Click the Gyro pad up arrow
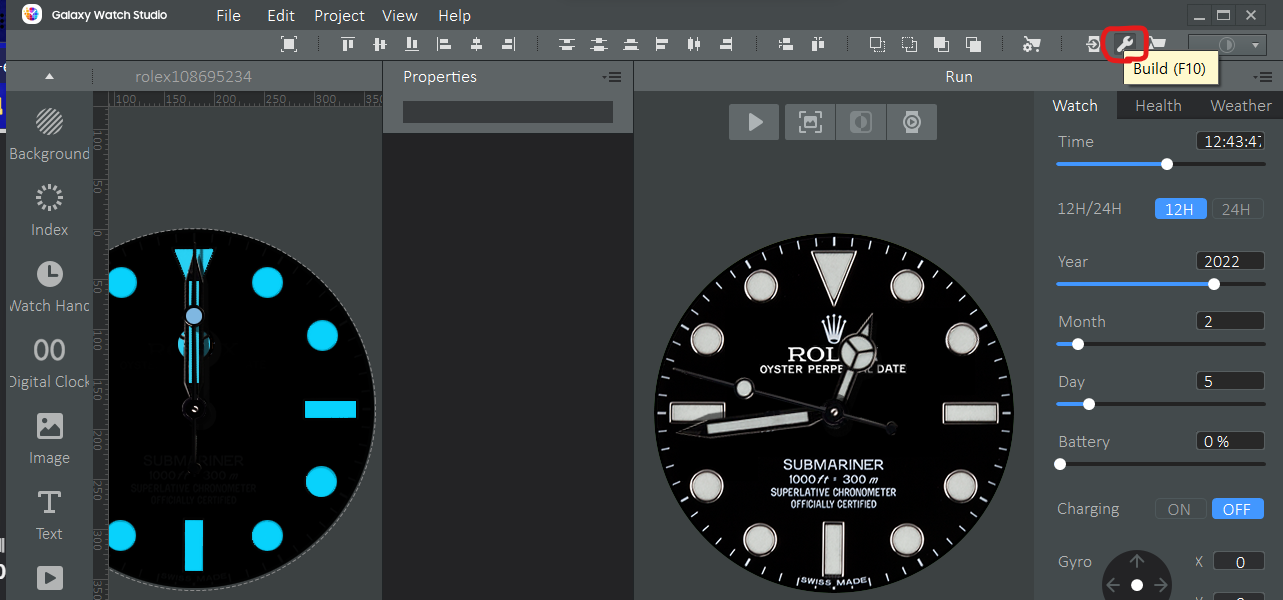 (x=1137, y=561)
